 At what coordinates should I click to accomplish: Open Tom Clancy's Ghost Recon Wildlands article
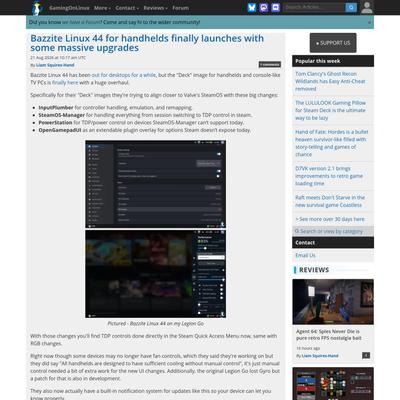pos(330,81)
